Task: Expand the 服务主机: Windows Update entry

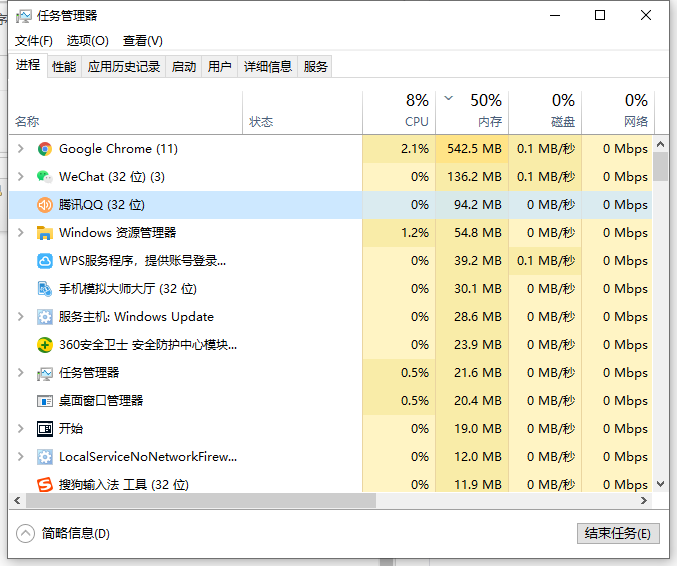Action: coord(21,317)
